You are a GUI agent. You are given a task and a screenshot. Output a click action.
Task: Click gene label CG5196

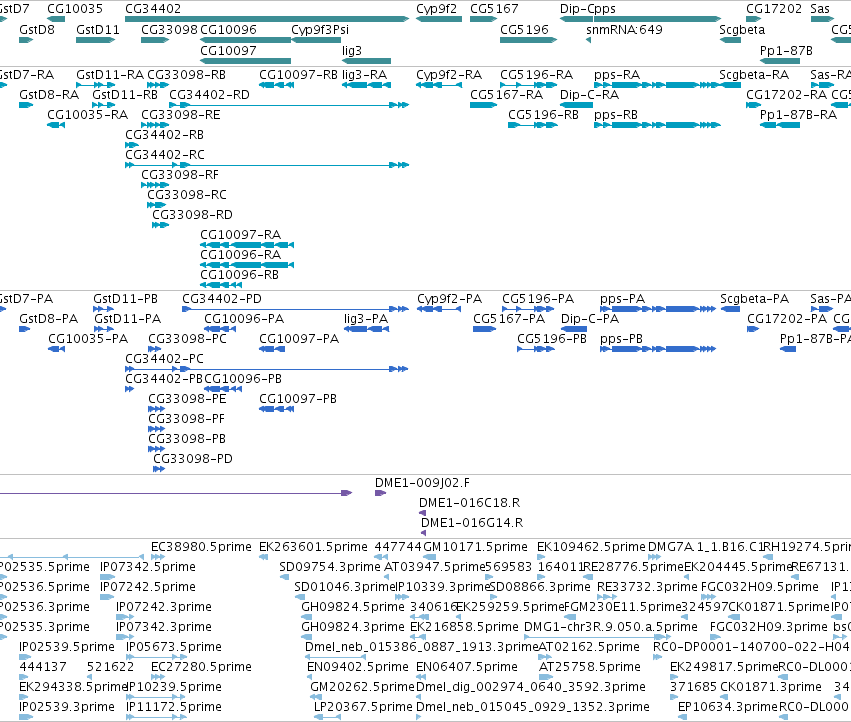[524, 29]
